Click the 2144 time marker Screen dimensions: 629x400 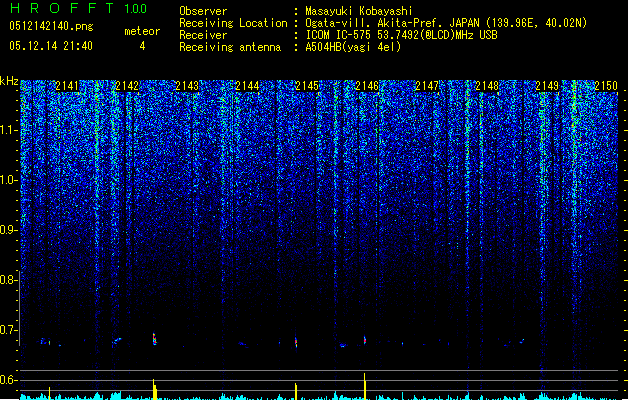point(247,86)
